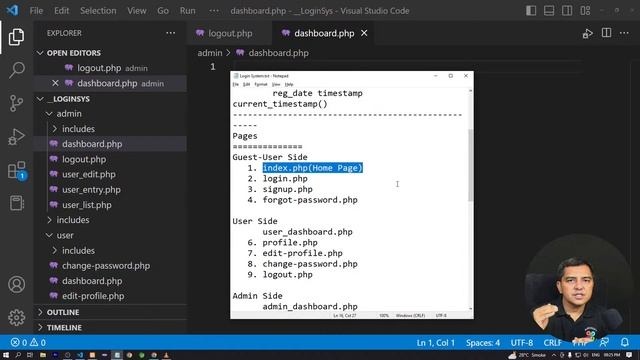Open the Run menu
The height and width of the screenshot is (360, 640).
(188, 11)
